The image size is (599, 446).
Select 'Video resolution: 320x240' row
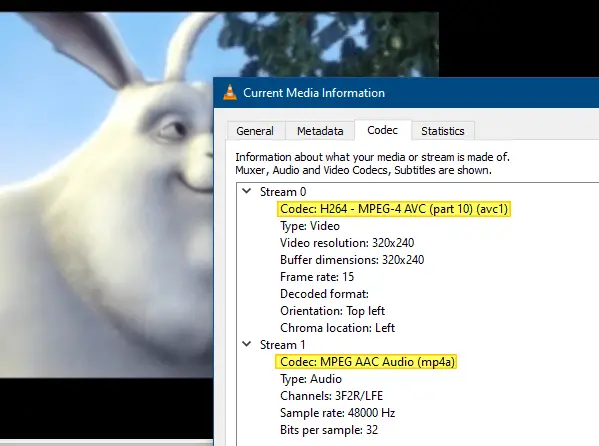tap(347, 243)
